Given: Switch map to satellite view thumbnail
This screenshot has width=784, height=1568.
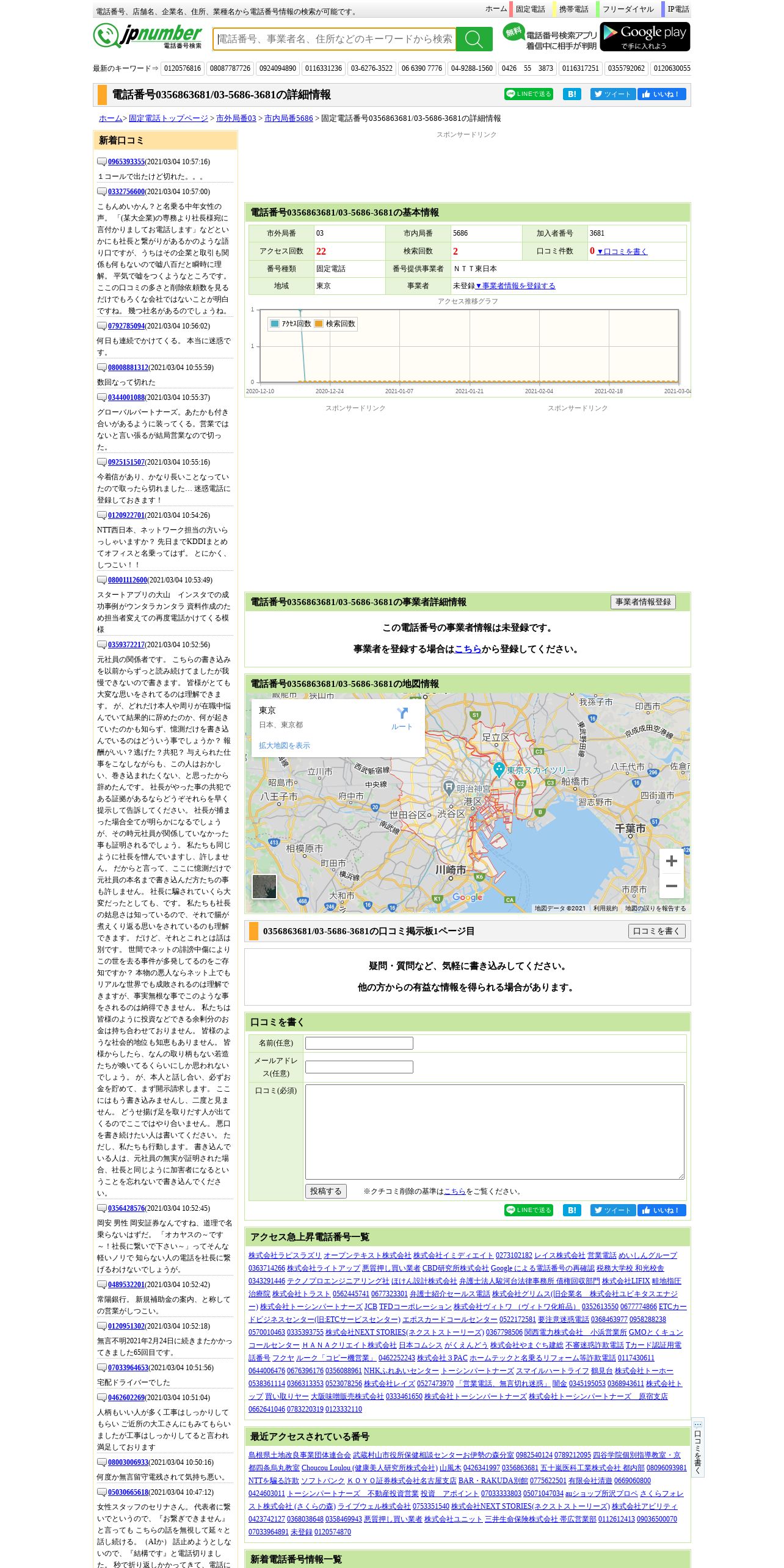Looking at the screenshot, I should (x=264, y=887).
